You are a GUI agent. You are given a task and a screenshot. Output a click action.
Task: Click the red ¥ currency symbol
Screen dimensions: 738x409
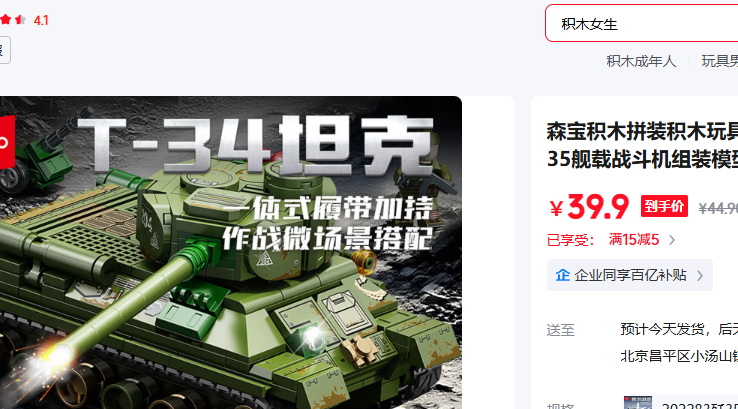coord(556,208)
